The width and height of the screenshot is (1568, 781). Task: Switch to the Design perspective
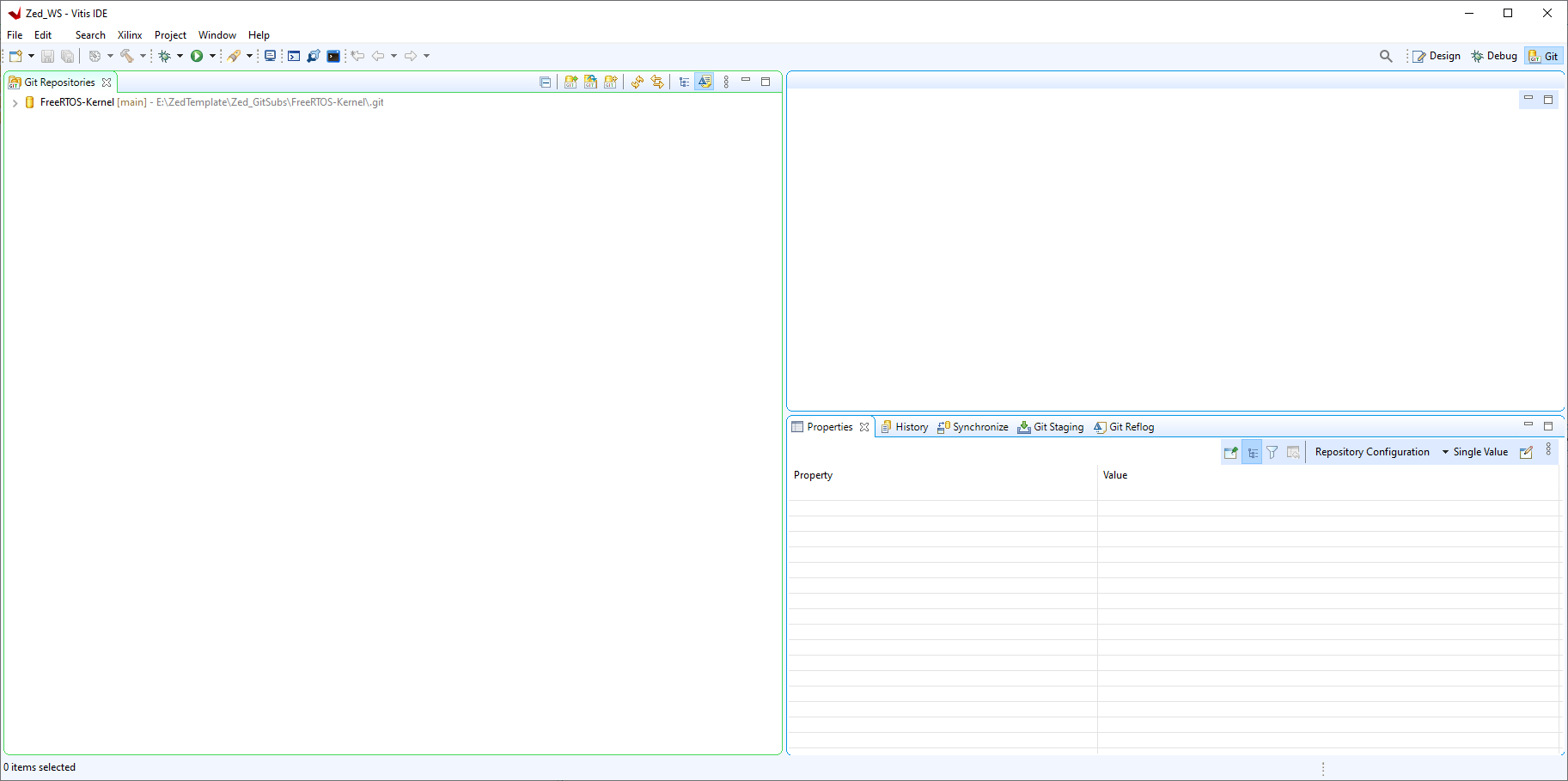point(1437,56)
